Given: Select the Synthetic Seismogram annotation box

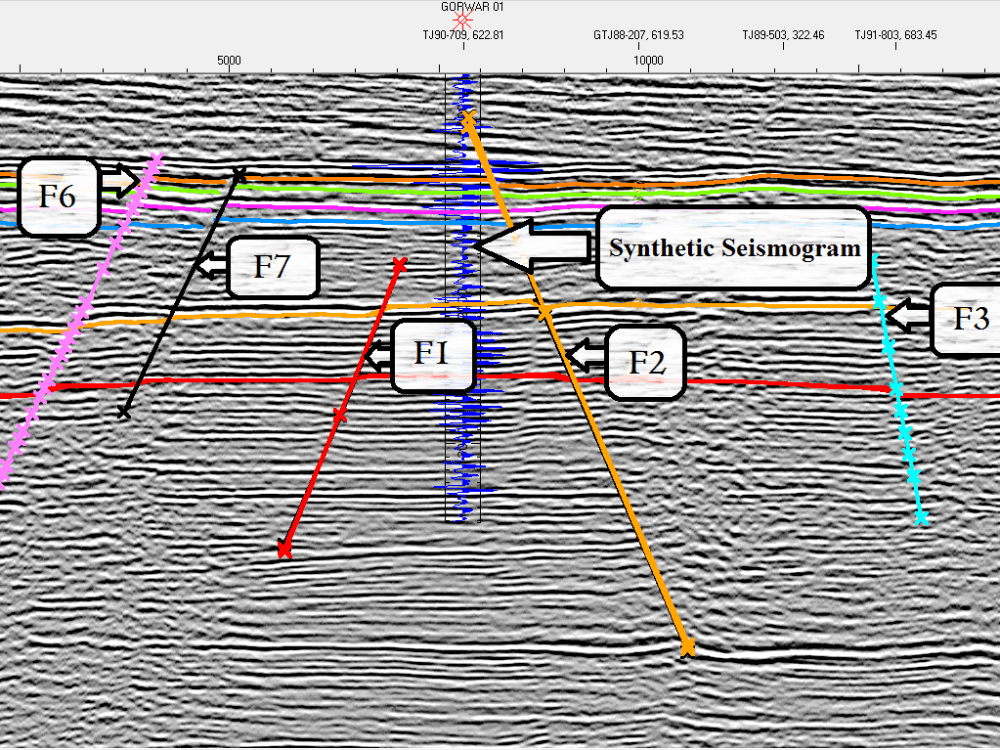Looking at the screenshot, I should pos(733,246).
